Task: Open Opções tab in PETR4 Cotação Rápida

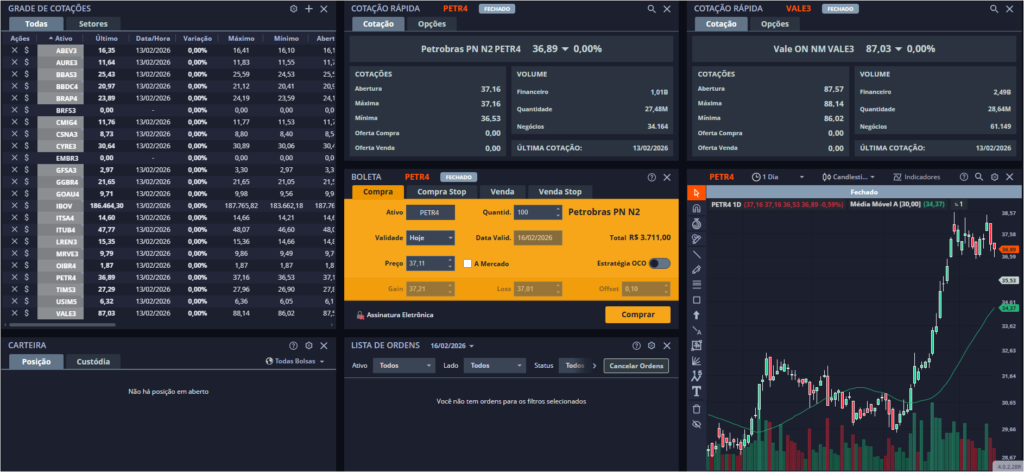Action: 431,24
